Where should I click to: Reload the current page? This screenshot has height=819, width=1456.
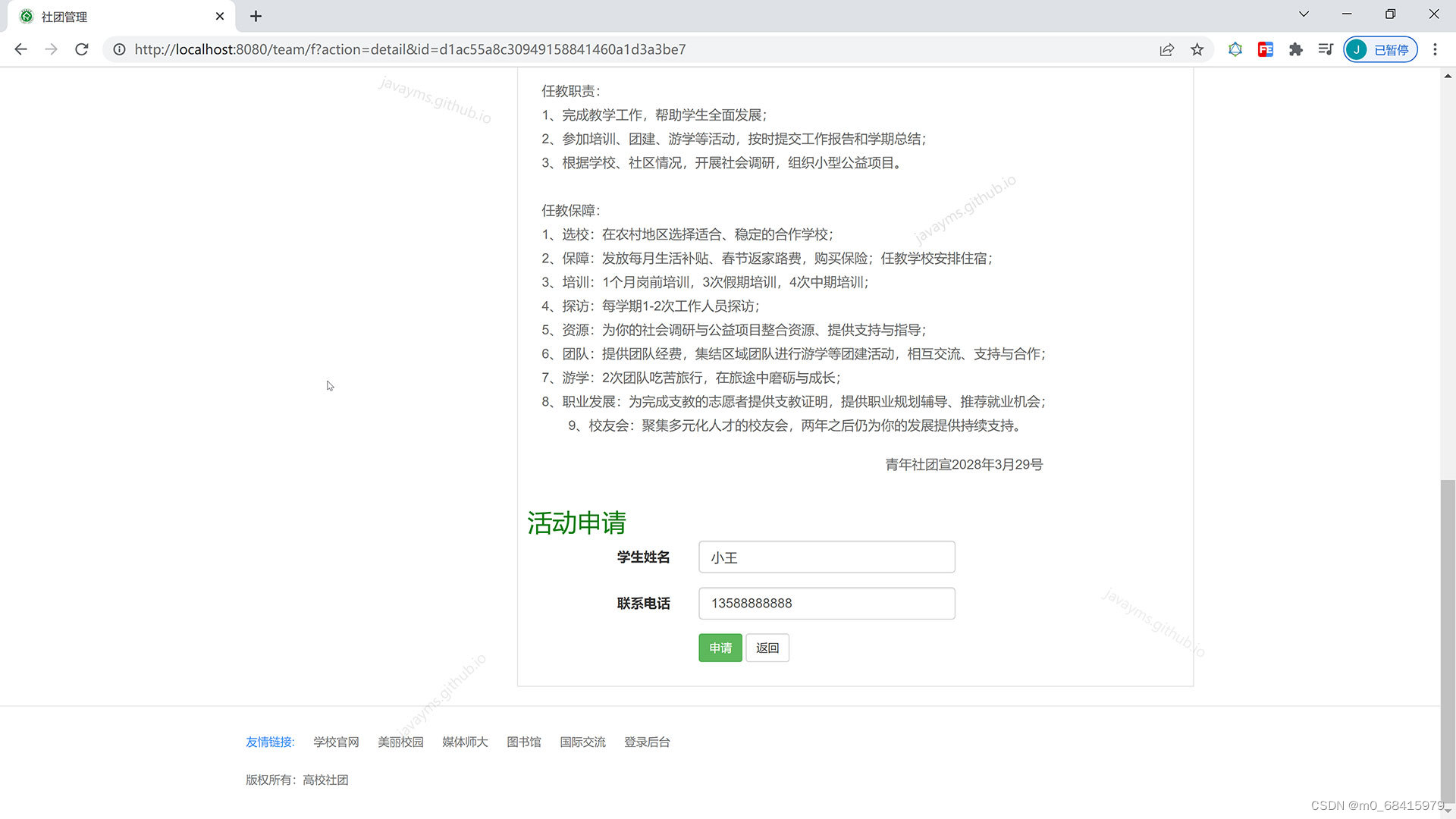point(82,49)
